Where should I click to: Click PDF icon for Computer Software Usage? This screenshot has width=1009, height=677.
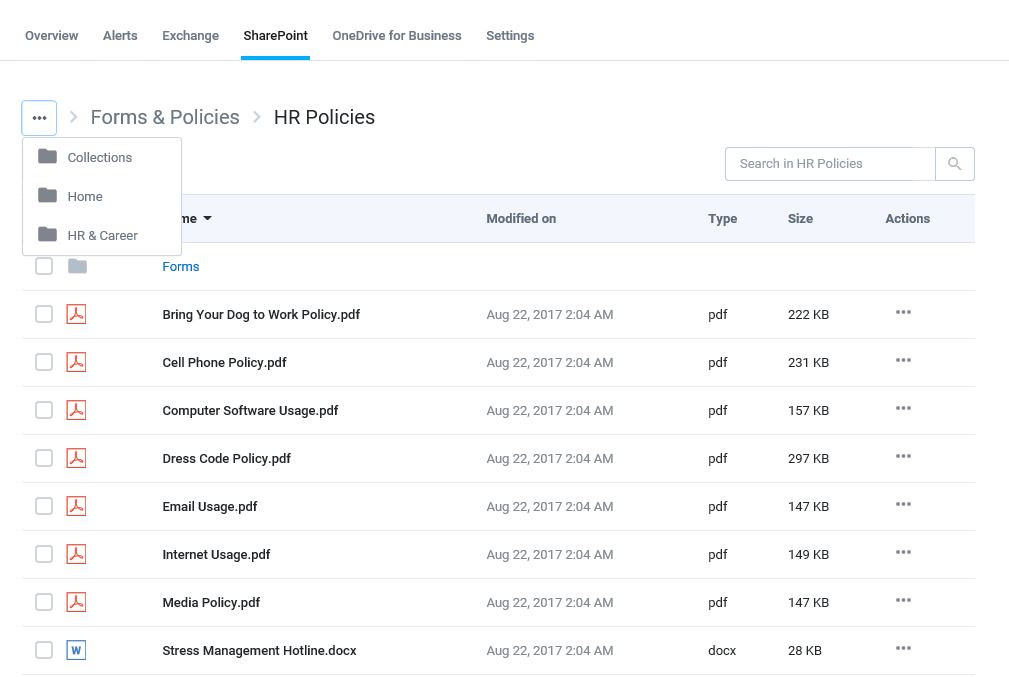(76, 410)
